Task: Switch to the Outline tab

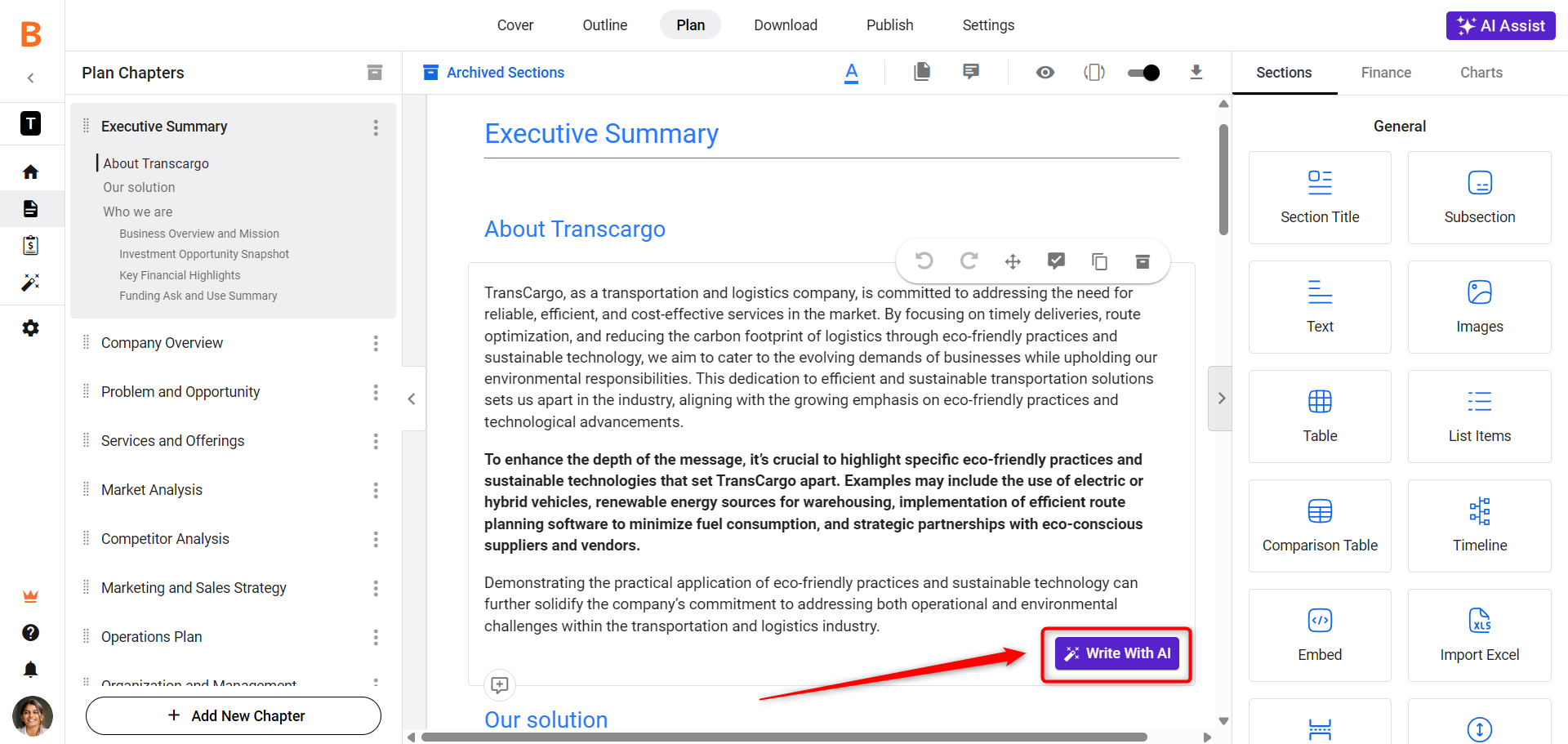Action: 605,25
